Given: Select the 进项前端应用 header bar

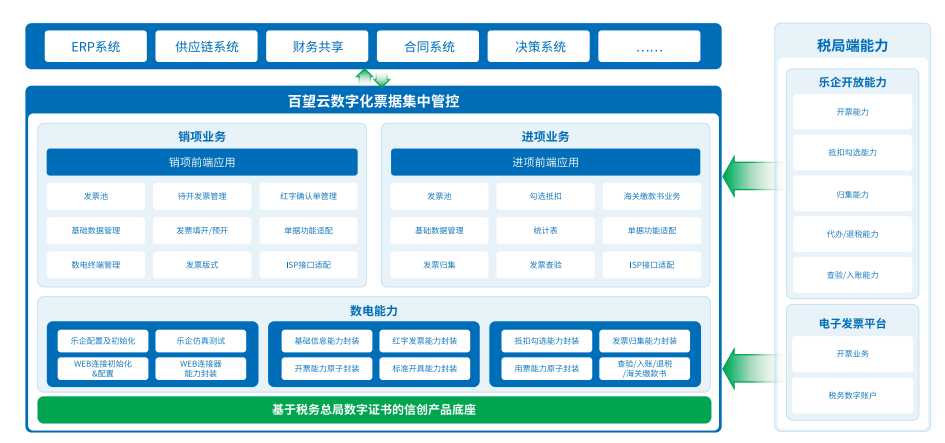Looking at the screenshot, I should coord(545,162).
